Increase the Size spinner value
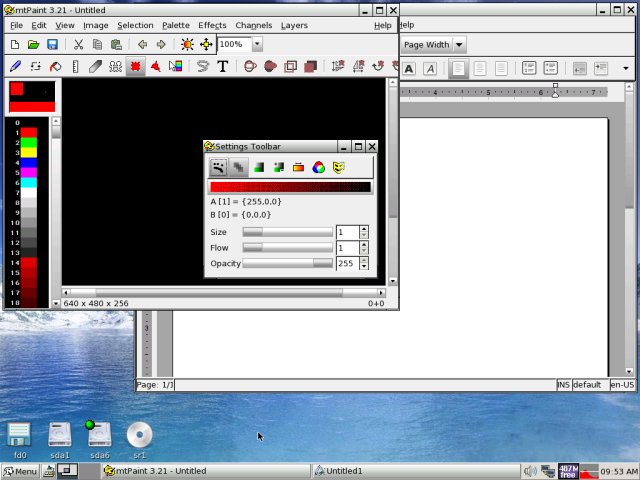Screen dimensions: 640x480 coord(364,228)
